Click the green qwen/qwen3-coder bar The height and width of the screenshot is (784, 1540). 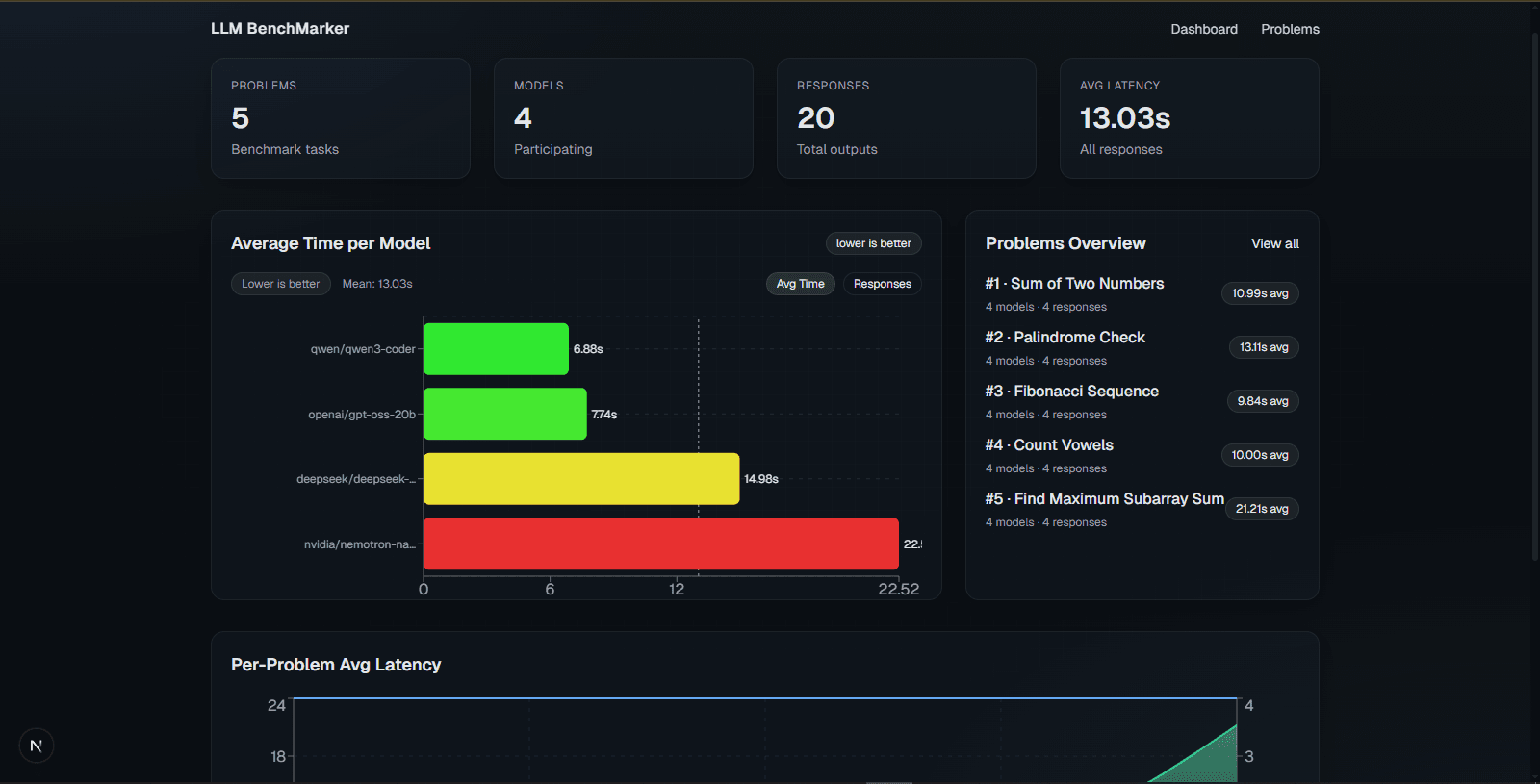point(496,349)
